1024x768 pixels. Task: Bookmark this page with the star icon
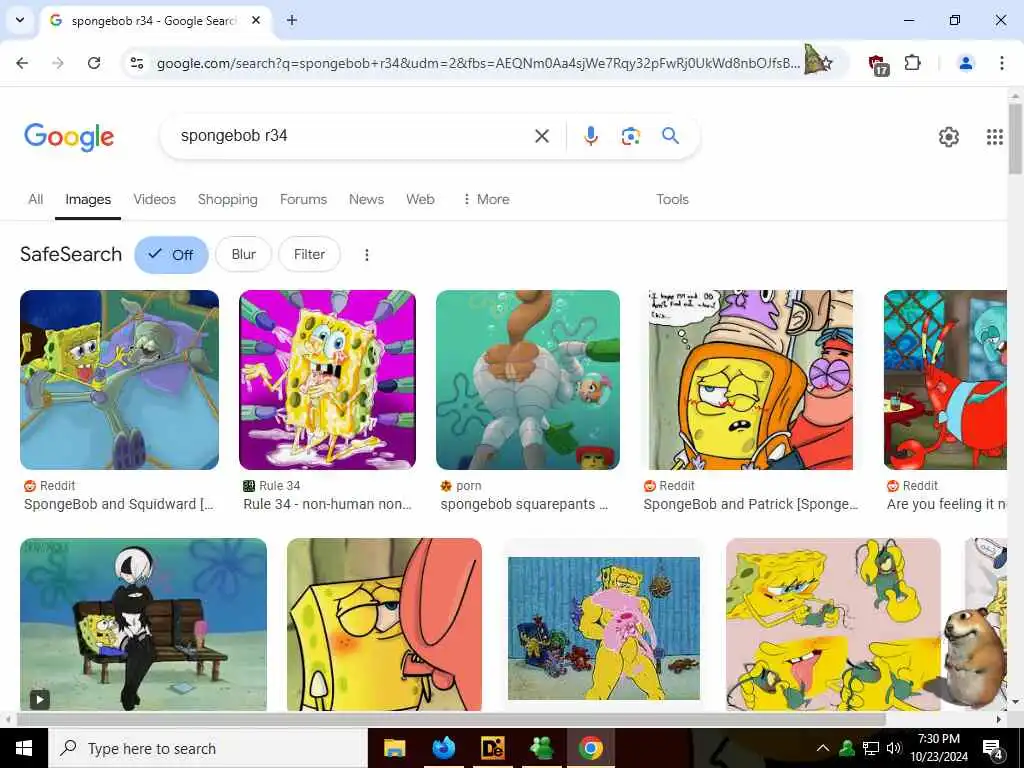coord(827,63)
